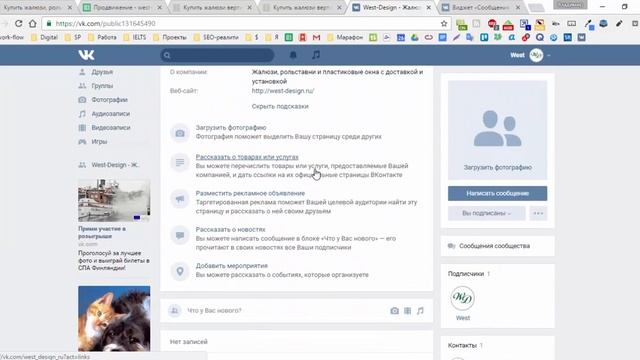The image size is (640, 360).
Task: Open SEO-реалити bookmarks folder
Action: (x=216, y=37)
